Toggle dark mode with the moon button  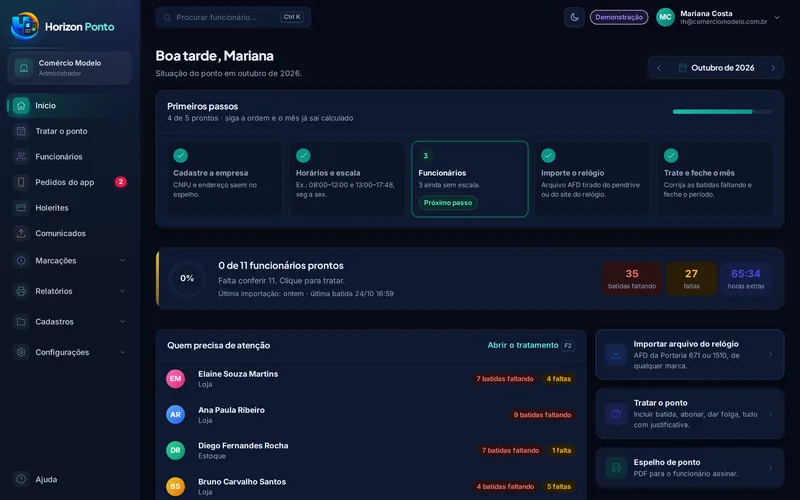coord(574,17)
